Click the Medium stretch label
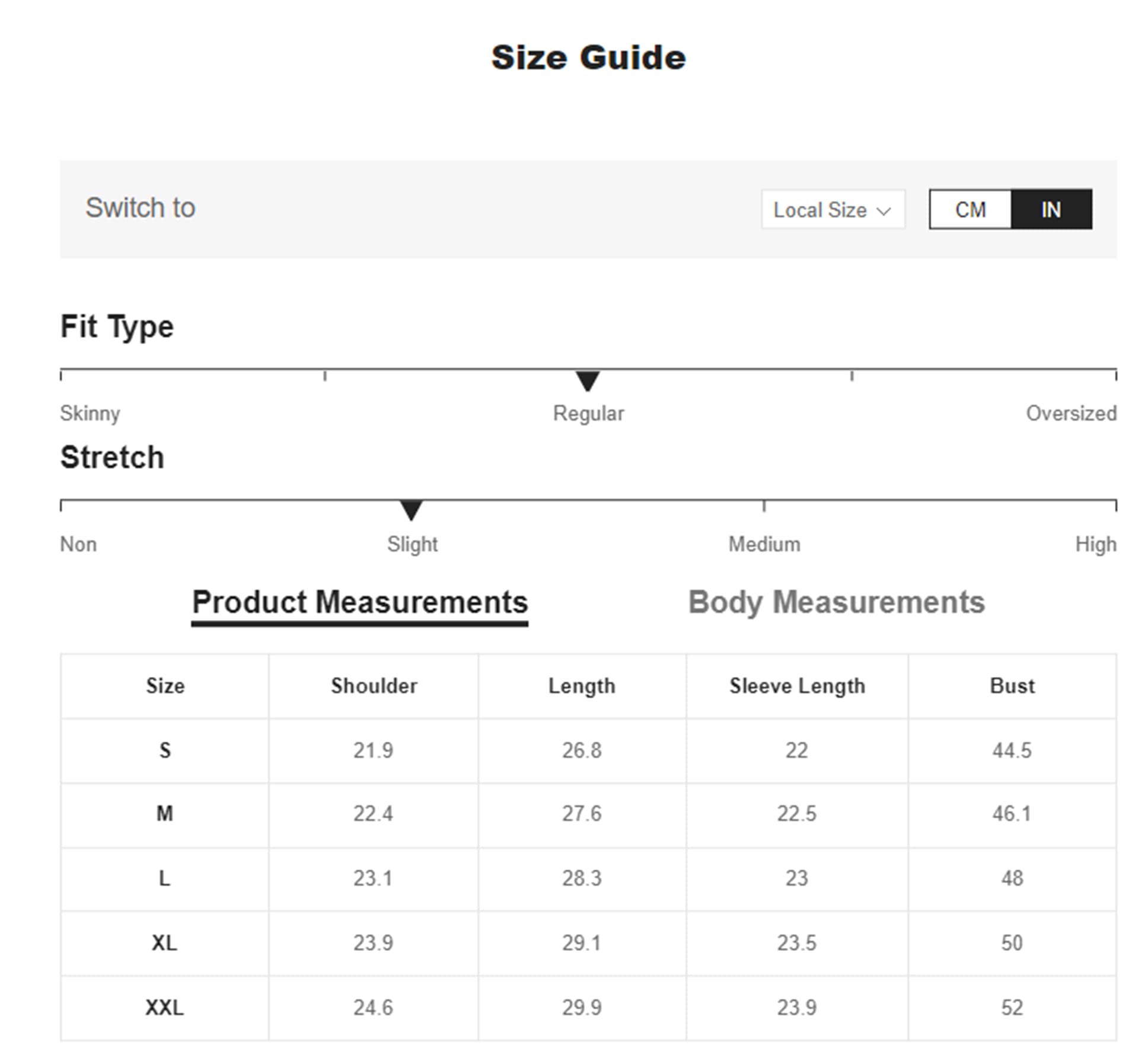 [764, 544]
